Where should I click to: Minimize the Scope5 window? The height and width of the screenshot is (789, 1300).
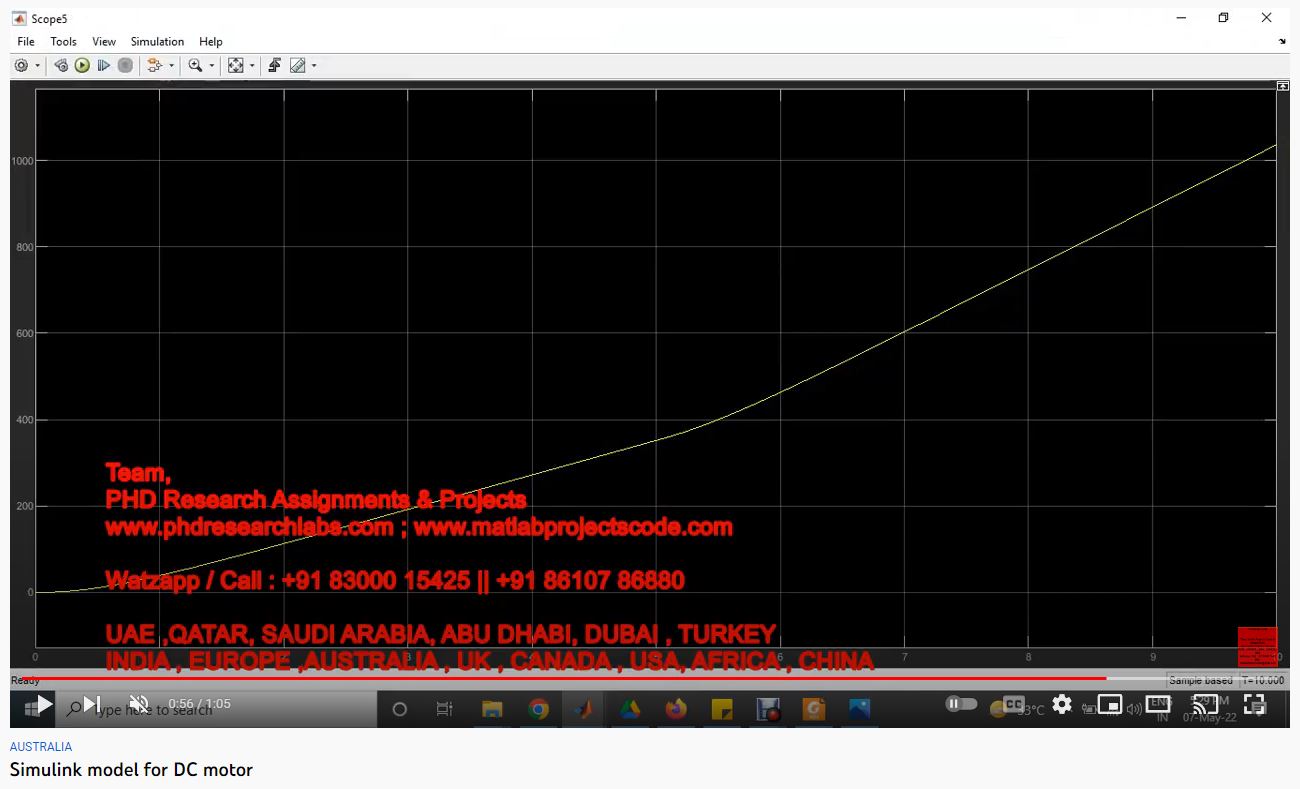[x=1181, y=18]
